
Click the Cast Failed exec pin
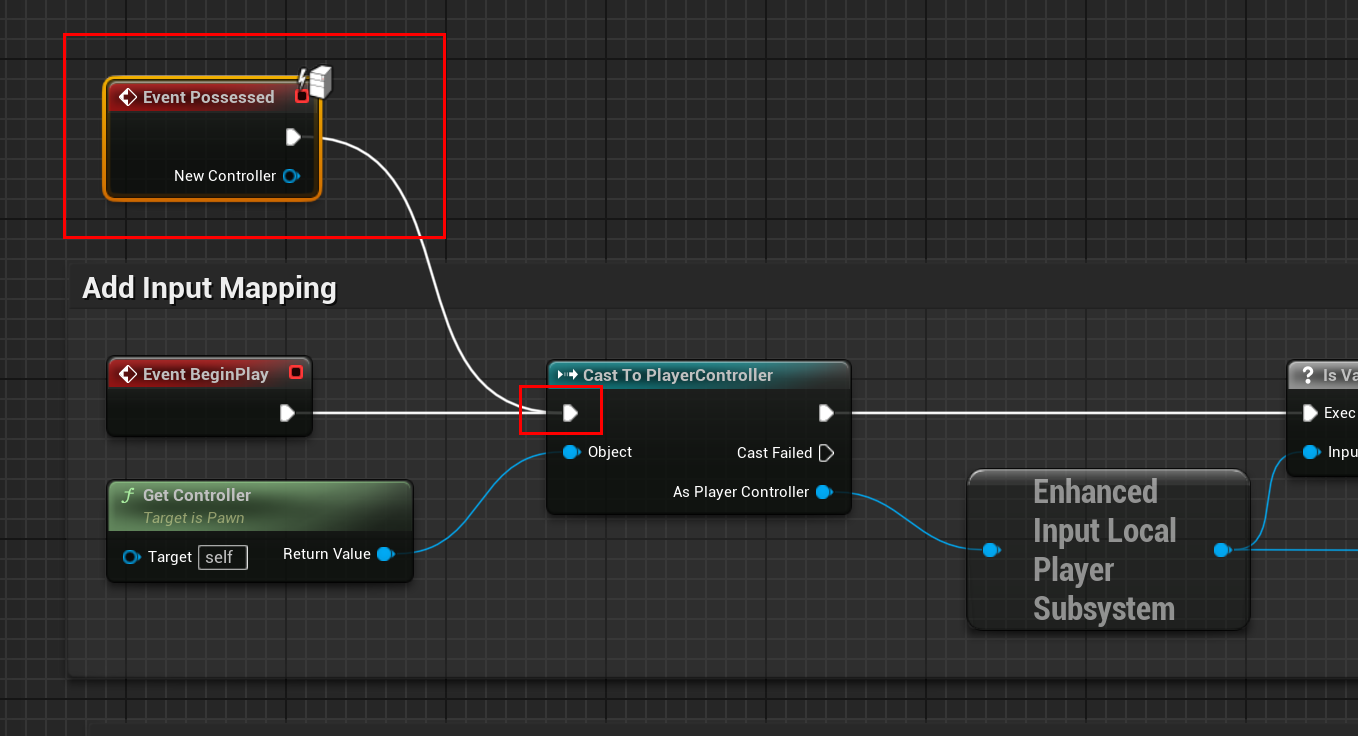pos(826,453)
